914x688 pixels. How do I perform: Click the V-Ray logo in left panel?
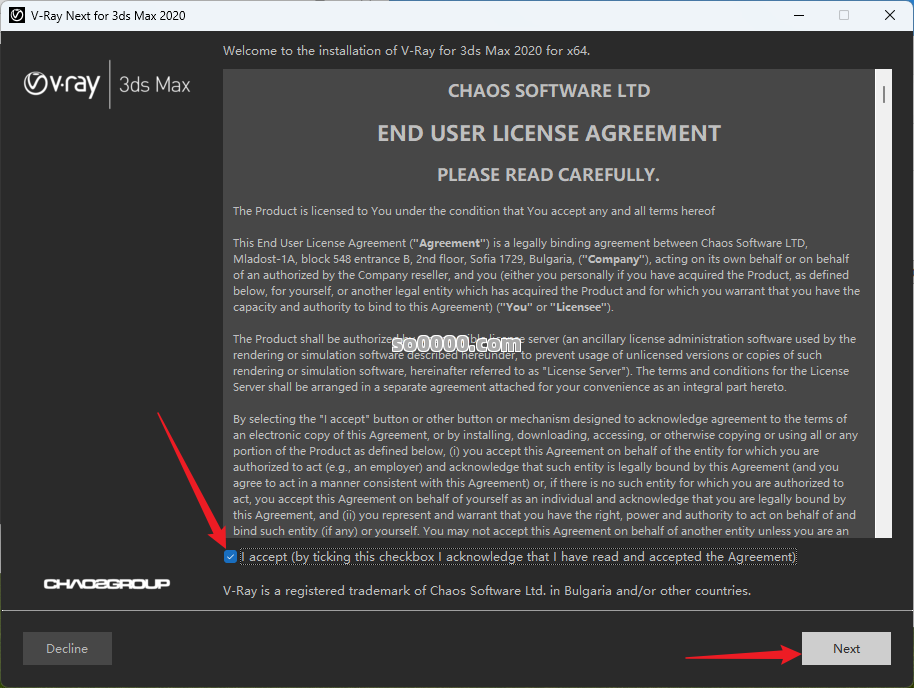(62, 84)
